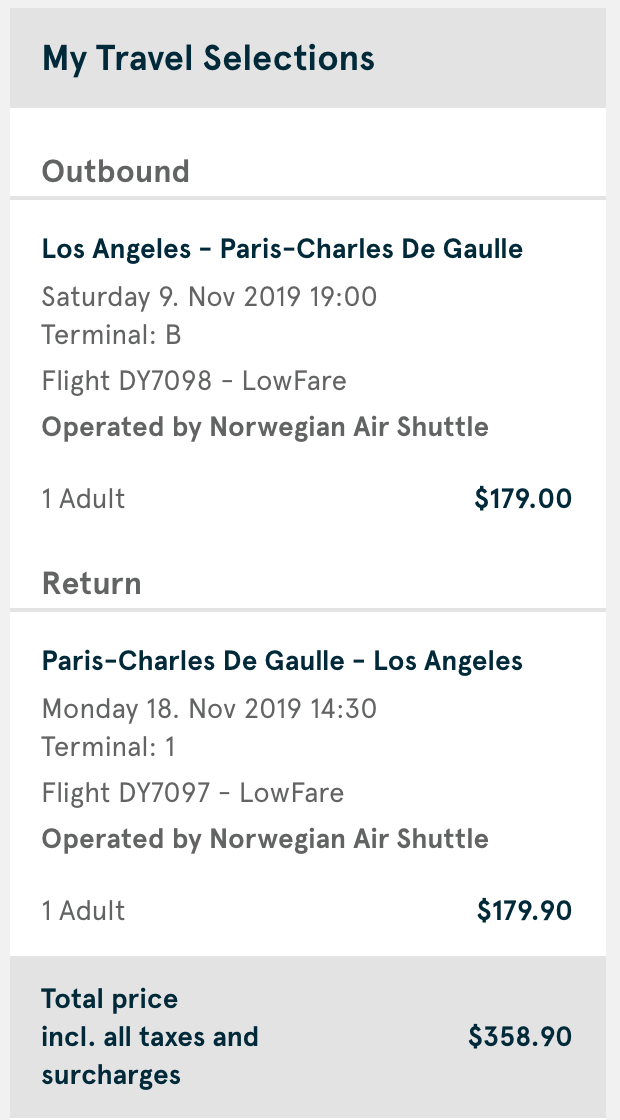Click the Saturday 9. Nov 2019 departure date
620x1120 pixels.
click(209, 297)
